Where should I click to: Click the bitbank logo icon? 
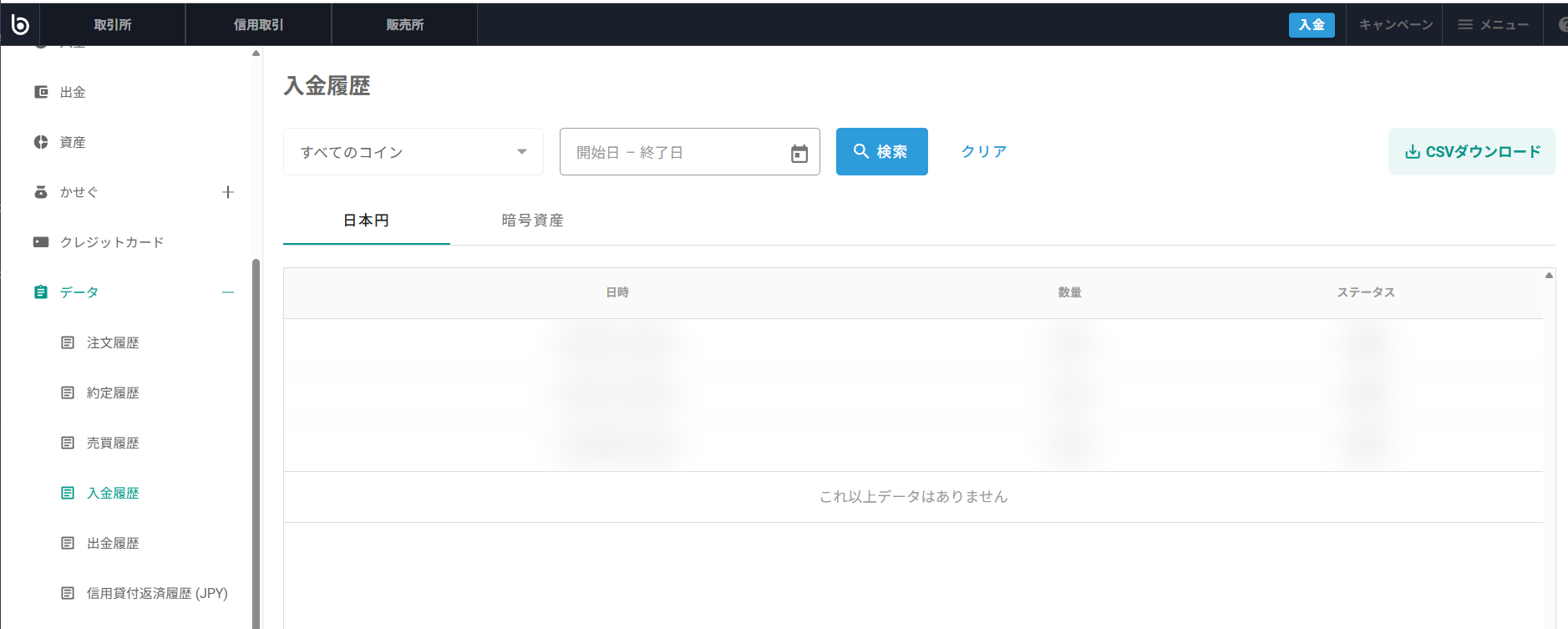point(20,25)
